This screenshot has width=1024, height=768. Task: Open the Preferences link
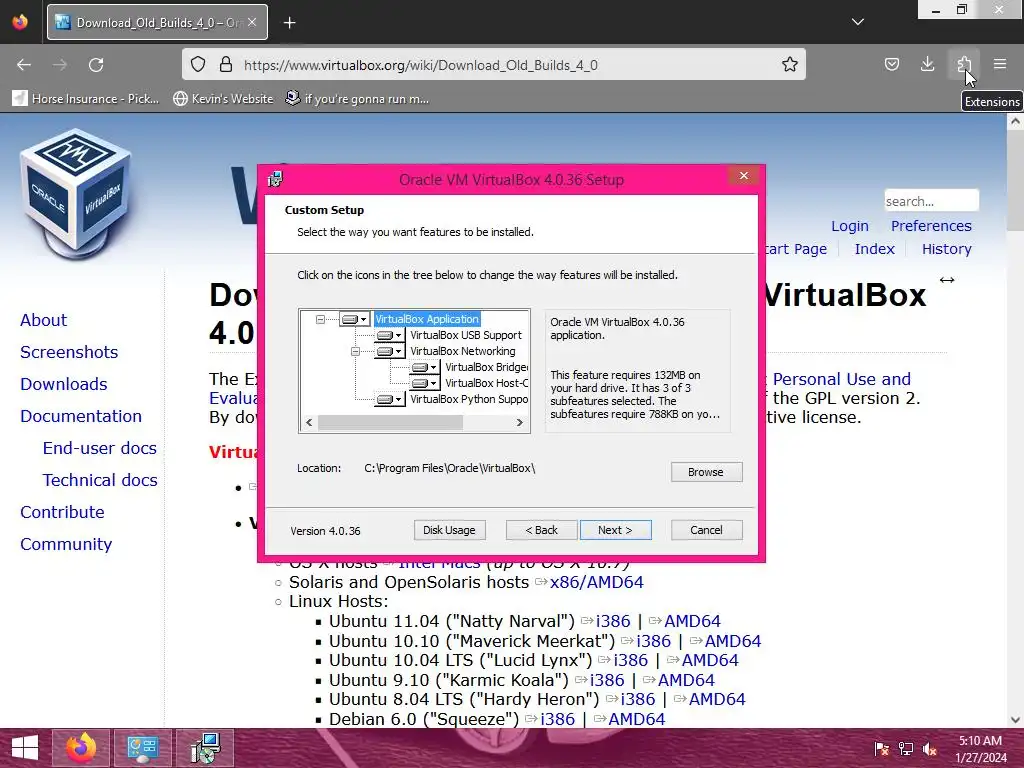click(x=931, y=226)
